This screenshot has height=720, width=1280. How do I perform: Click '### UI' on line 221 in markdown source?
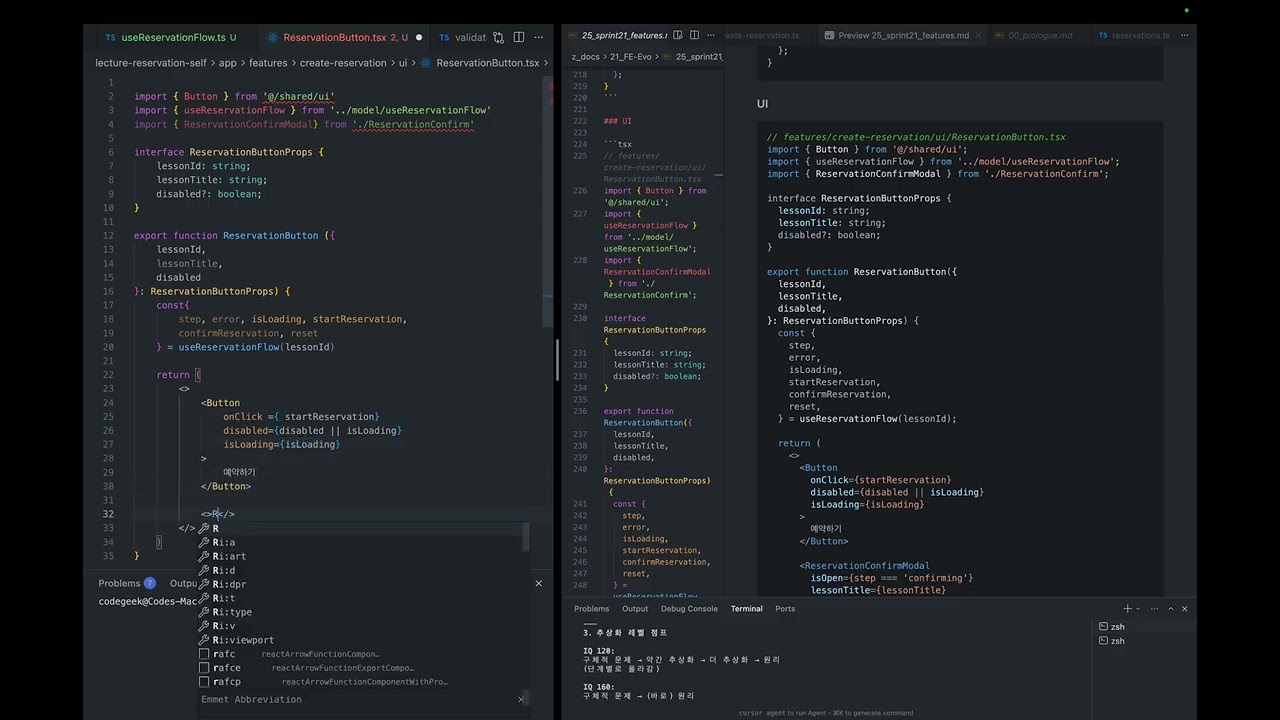pyautogui.click(x=618, y=121)
